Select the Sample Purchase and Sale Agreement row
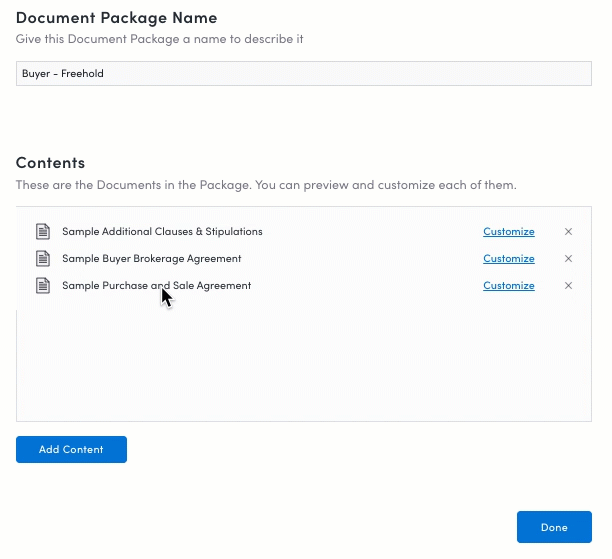Image resolution: width=612 pixels, height=559 pixels. pos(304,285)
